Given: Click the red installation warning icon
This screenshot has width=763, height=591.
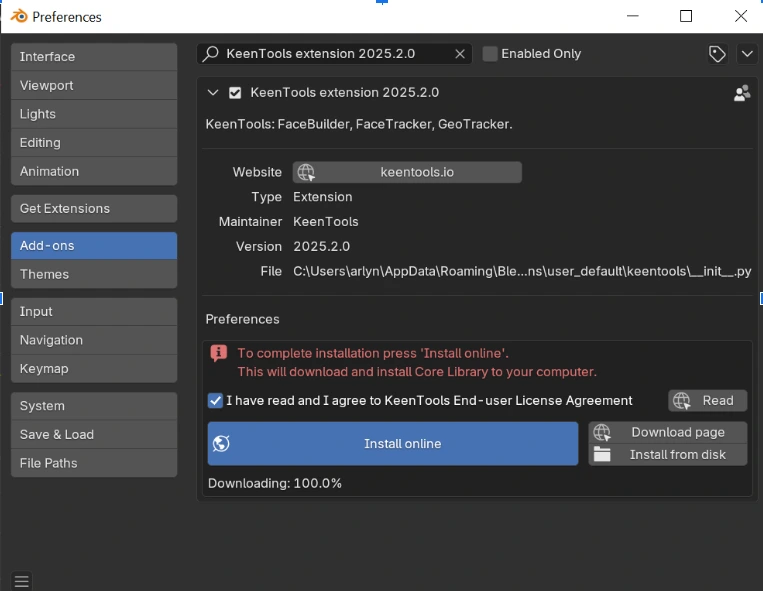Looking at the screenshot, I should [219, 353].
